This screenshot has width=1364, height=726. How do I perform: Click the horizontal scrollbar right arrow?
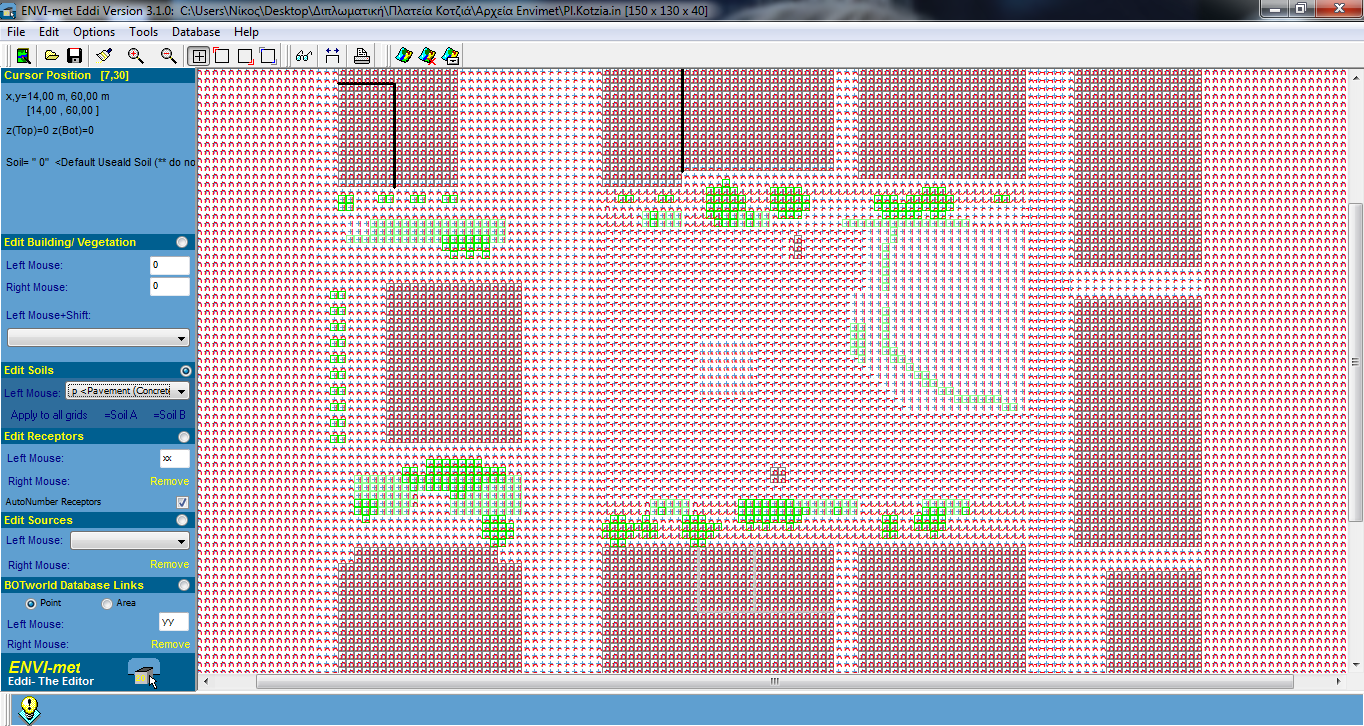tap(1340, 682)
